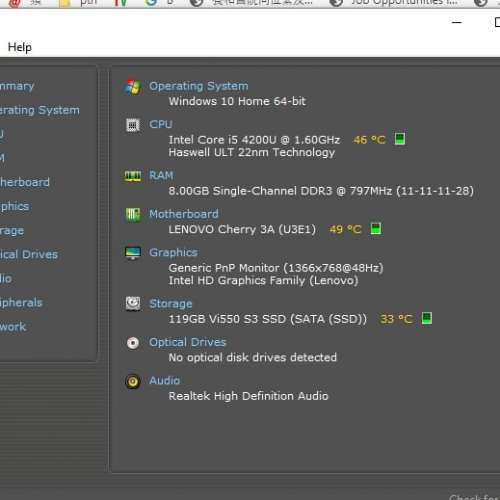Select Summary in the left sidebar
The image size is (500, 500).
click(x=17, y=86)
